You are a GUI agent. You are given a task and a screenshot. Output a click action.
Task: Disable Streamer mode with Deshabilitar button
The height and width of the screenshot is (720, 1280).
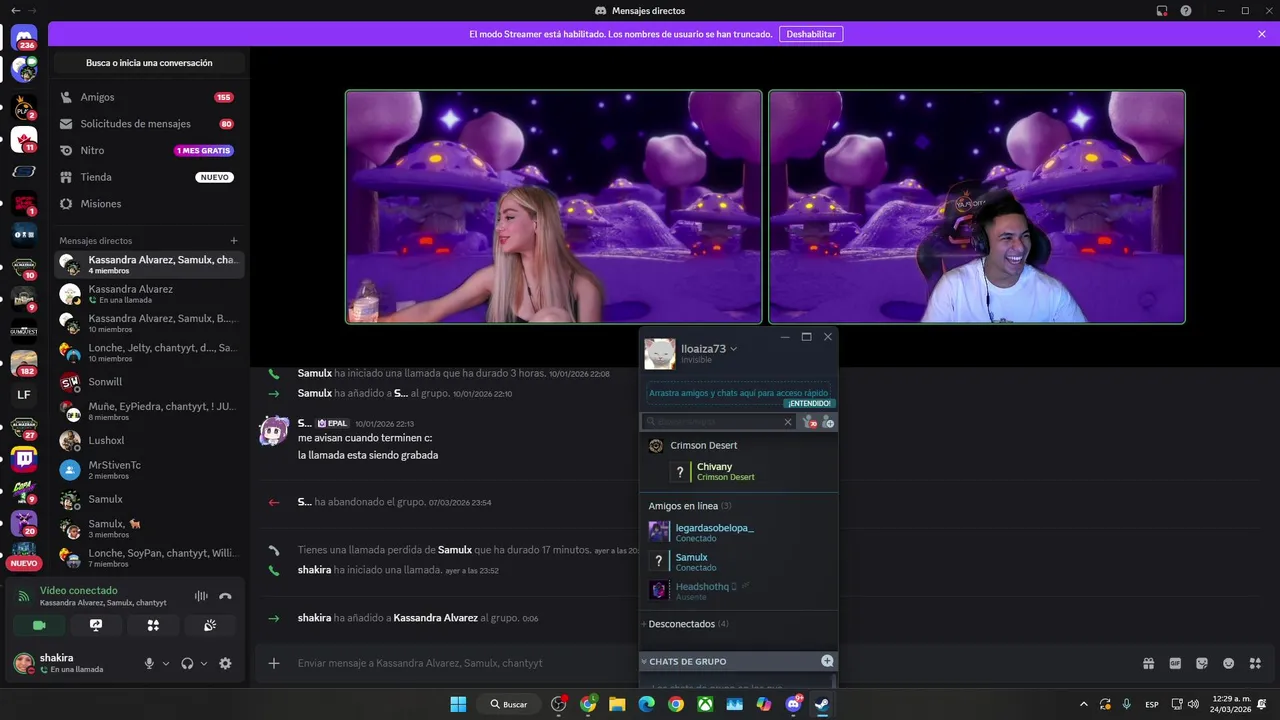811,34
